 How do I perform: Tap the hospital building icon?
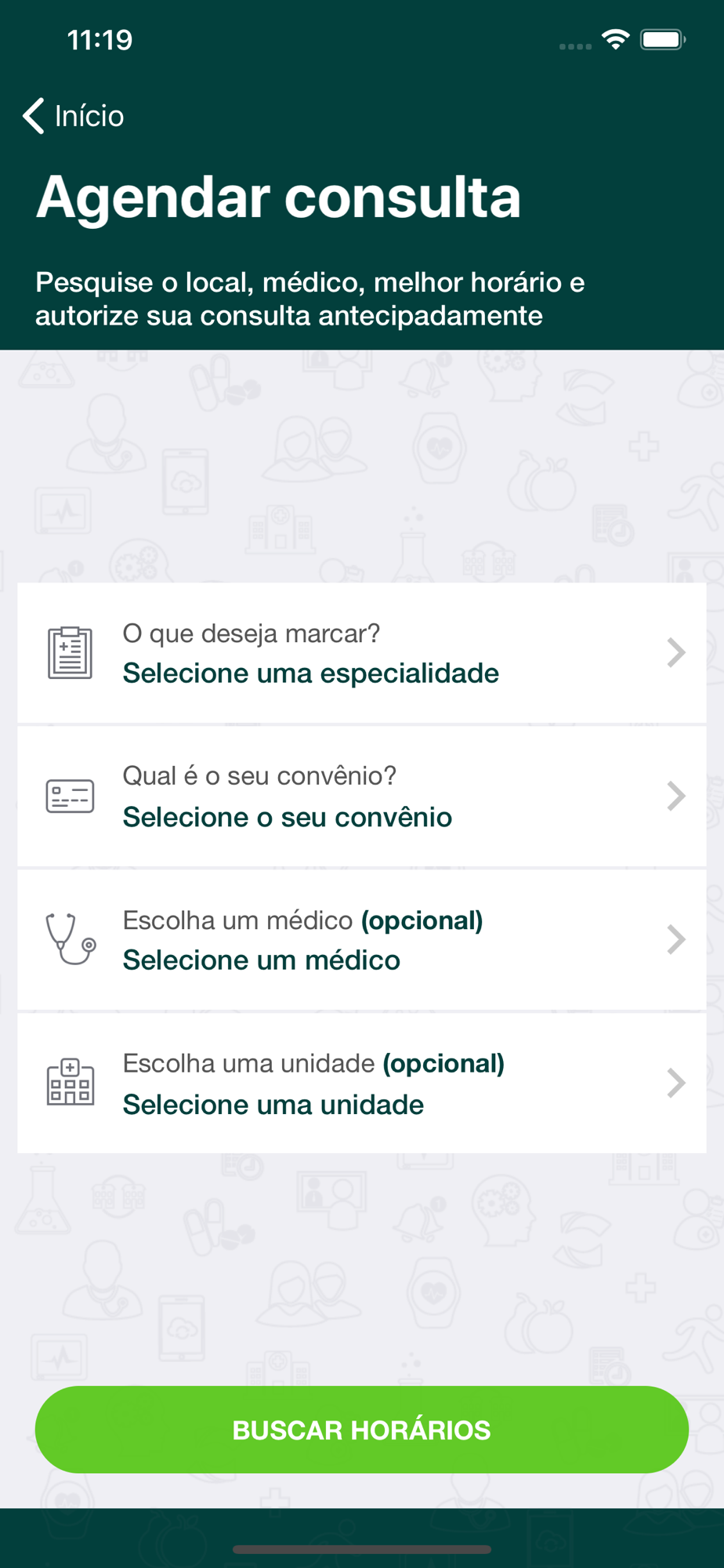coord(70,1083)
